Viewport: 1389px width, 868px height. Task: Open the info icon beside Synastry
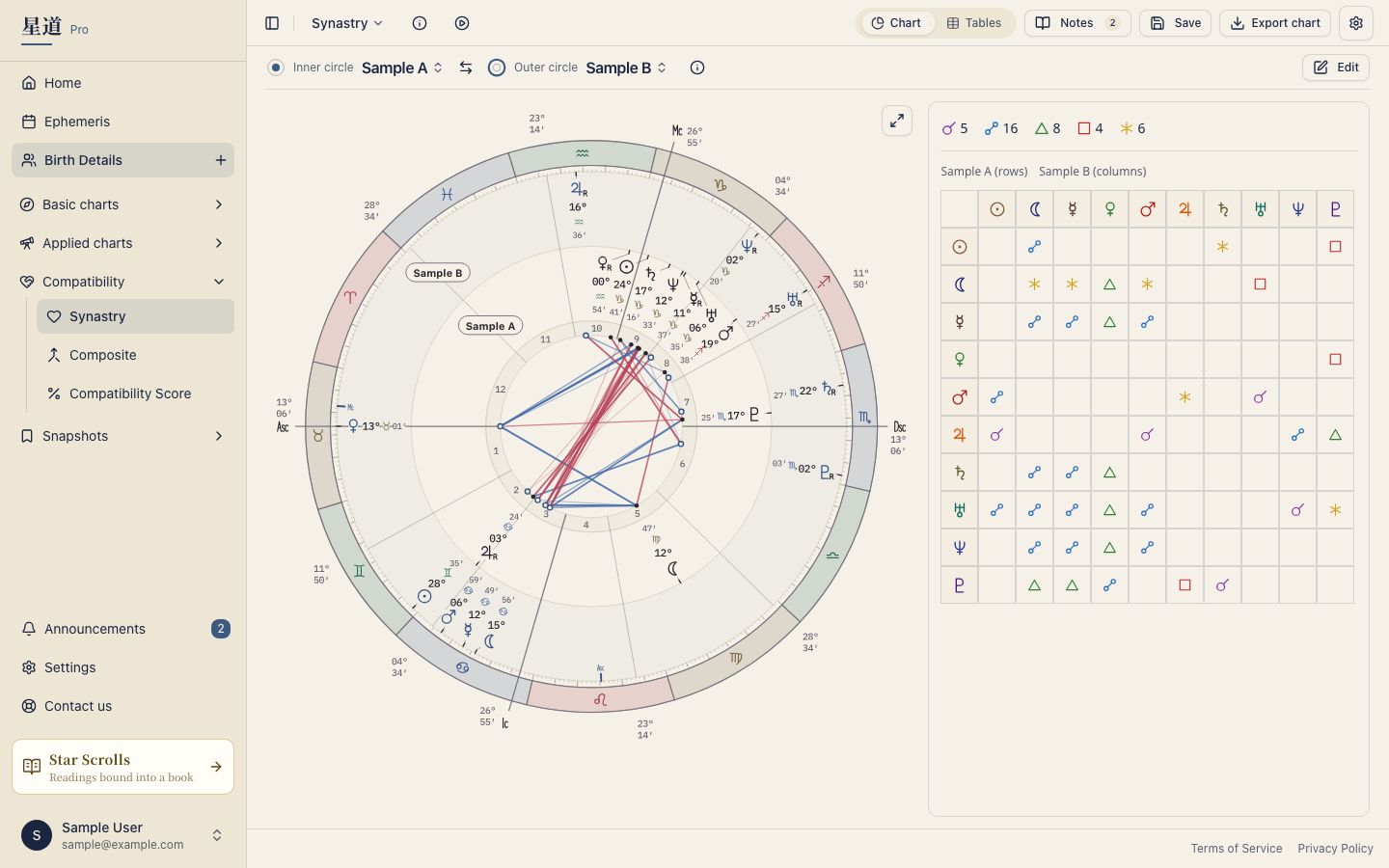pyautogui.click(x=420, y=23)
